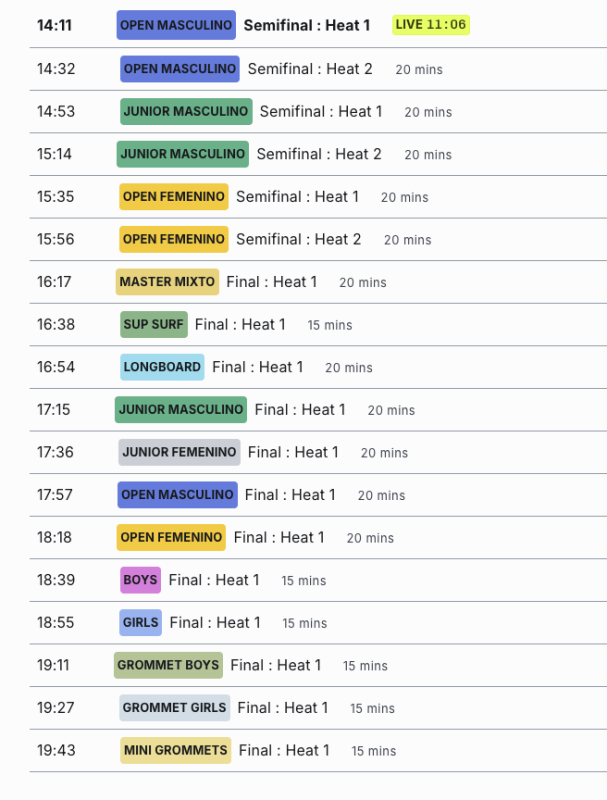The image size is (607, 800).
Task: Select the Master Mixto category tag
Action: click(167, 282)
